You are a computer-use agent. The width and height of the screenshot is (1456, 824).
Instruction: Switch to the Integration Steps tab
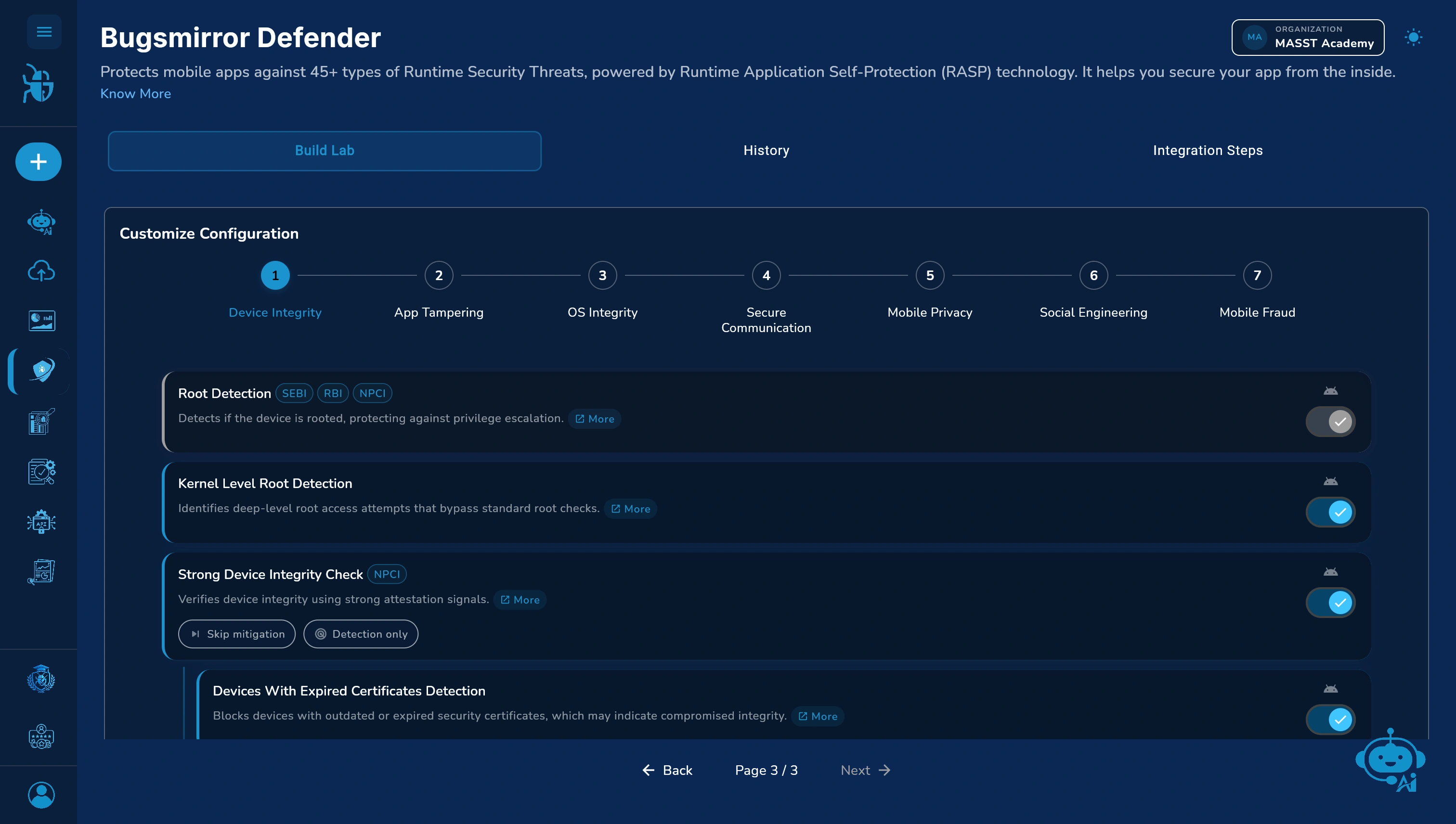[x=1208, y=151]
